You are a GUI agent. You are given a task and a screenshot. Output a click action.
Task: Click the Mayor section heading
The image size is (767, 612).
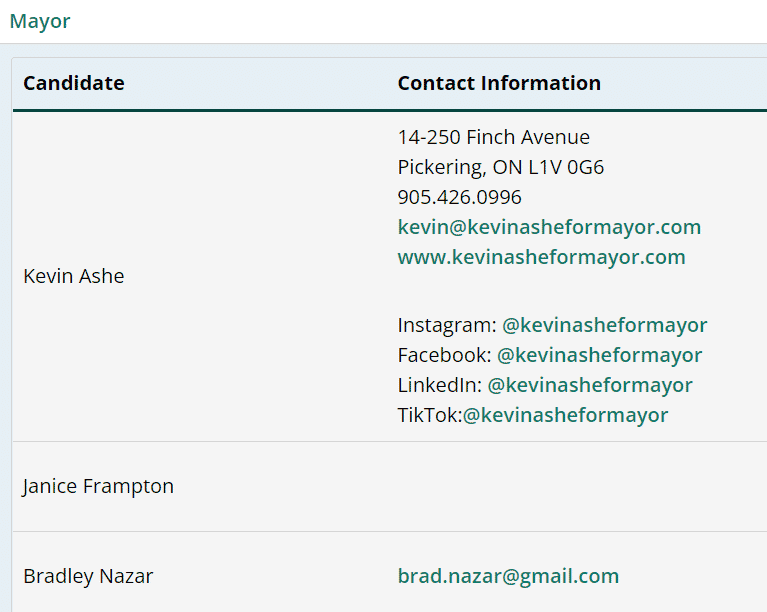tap(40, 21)
